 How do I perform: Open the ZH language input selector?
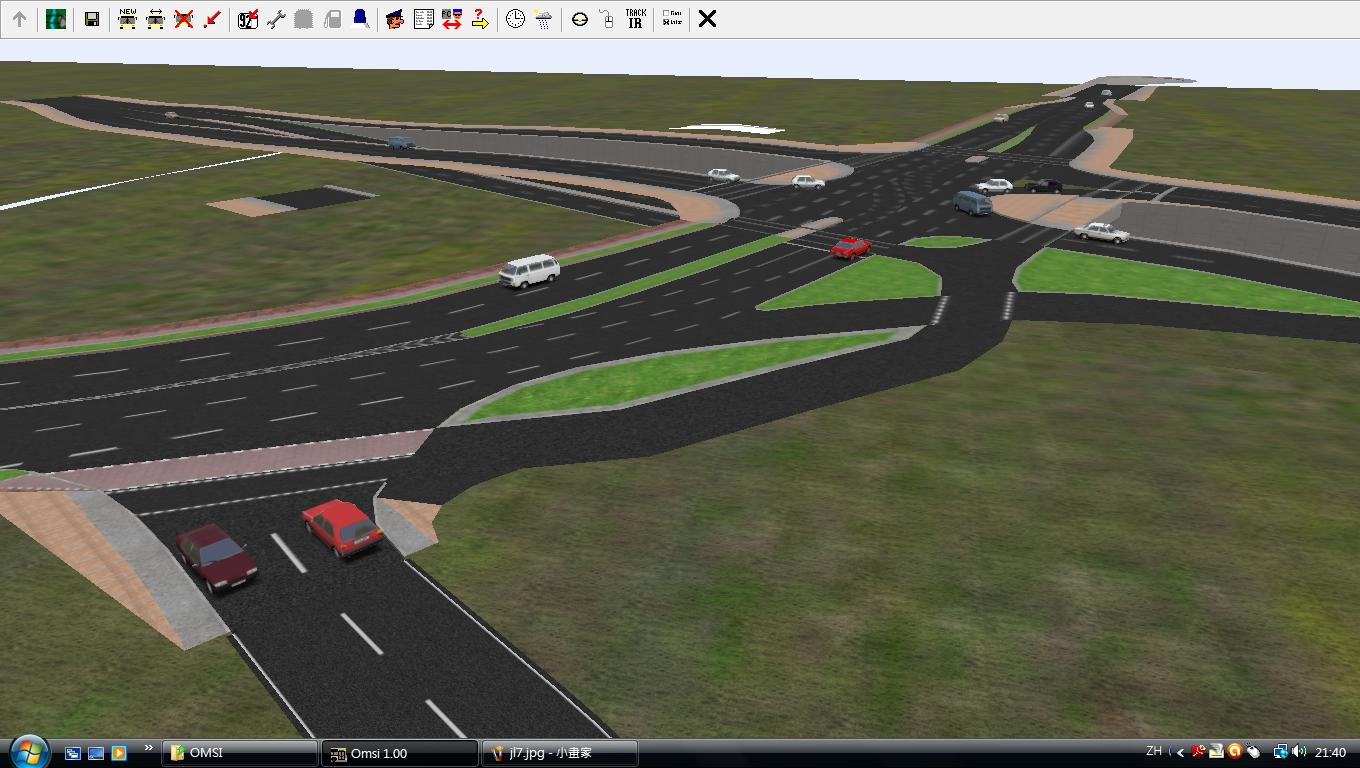coord(1154,752)
